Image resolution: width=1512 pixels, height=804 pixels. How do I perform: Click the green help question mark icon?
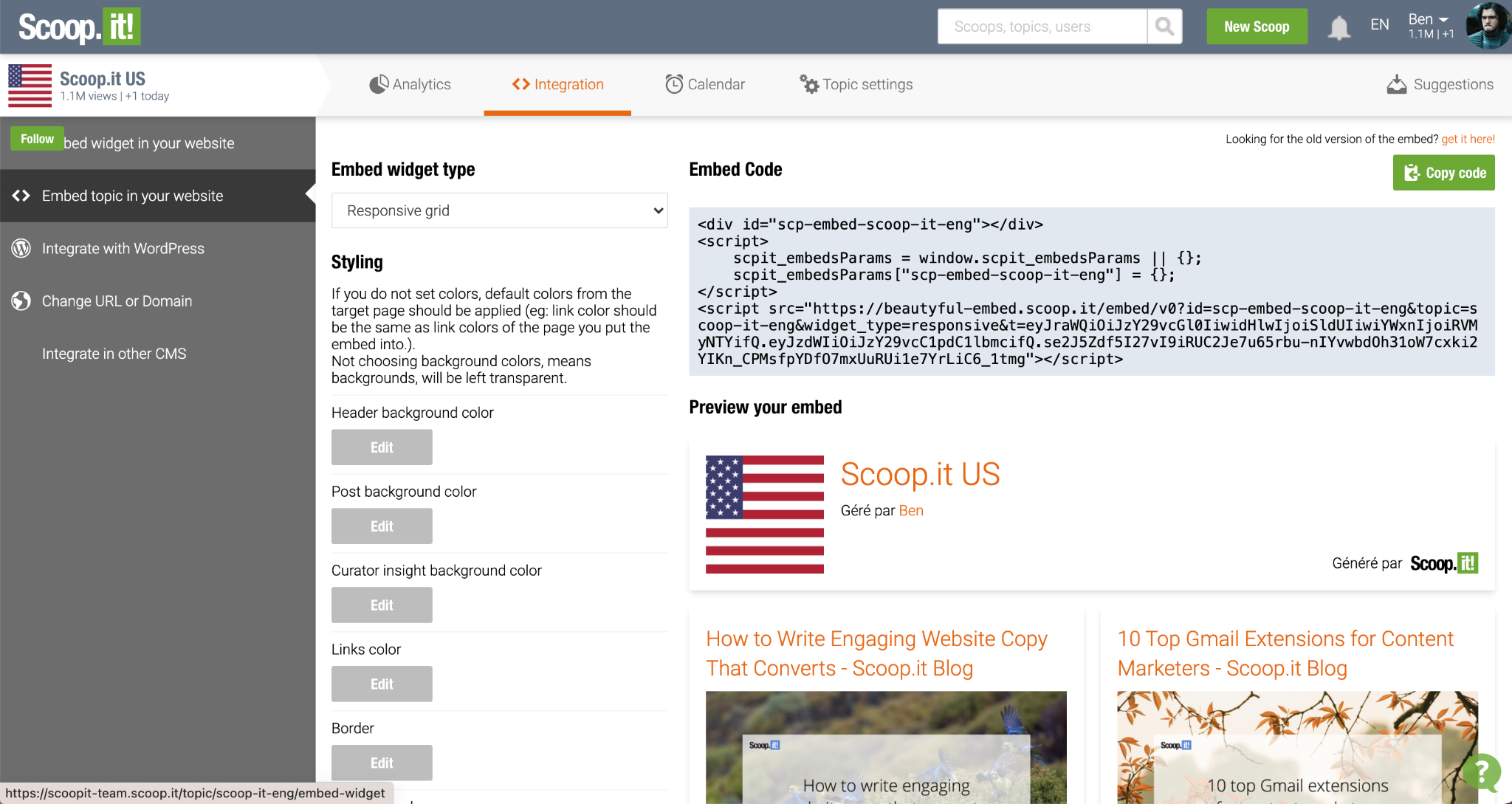[1481, 772]
